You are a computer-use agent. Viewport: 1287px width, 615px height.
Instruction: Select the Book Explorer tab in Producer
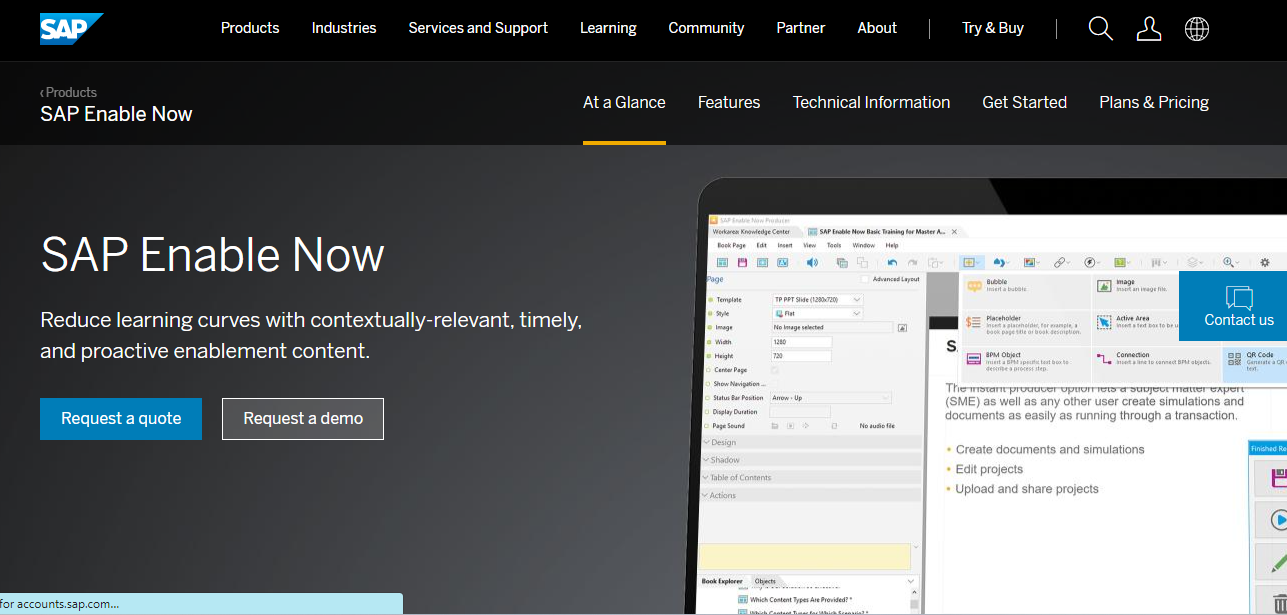tap(722, 581)
